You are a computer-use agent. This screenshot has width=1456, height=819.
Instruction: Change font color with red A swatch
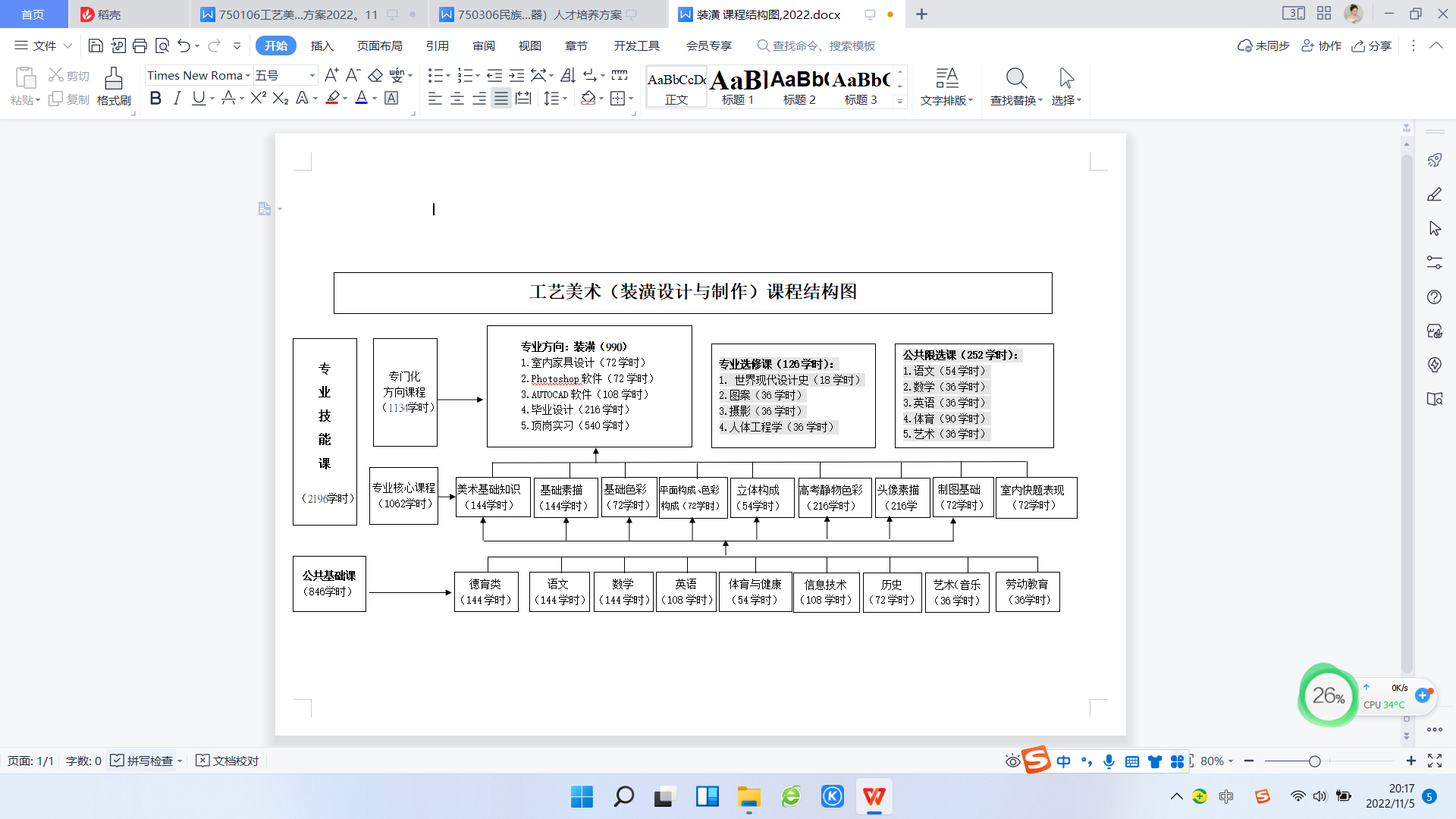pyautogui.click(x=361, y=98)
